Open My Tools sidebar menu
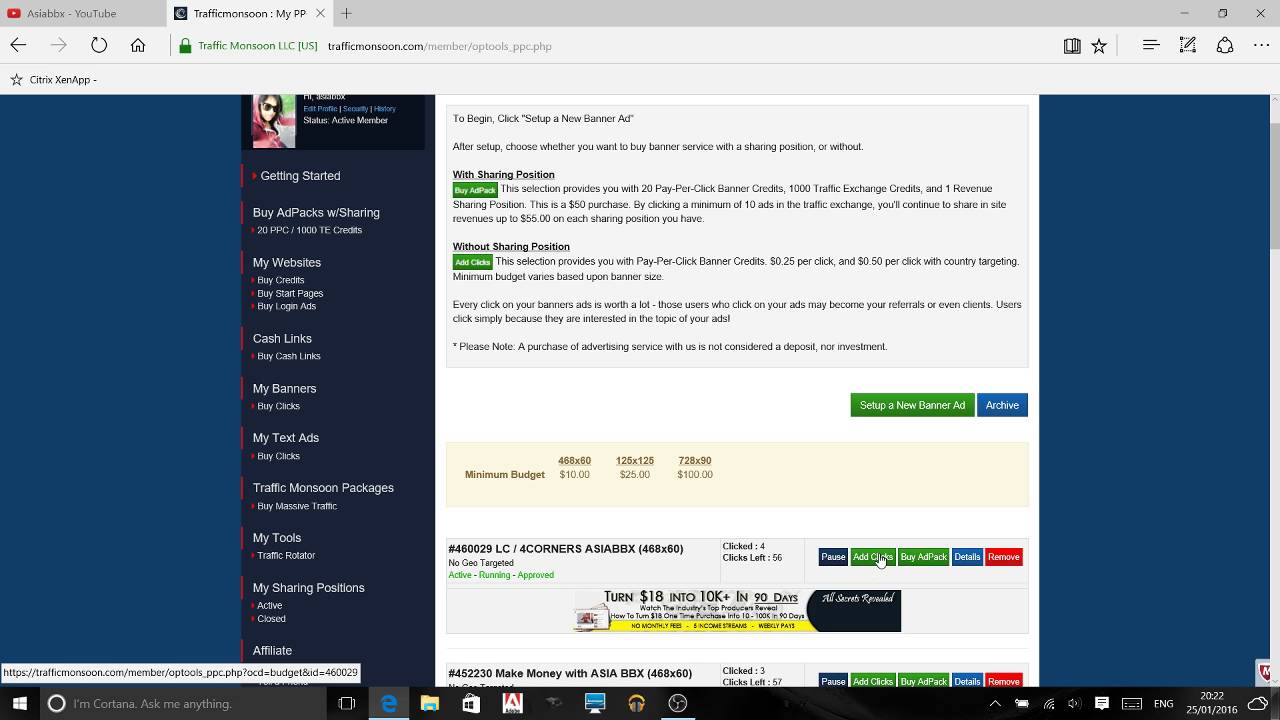 coord(276,537)
